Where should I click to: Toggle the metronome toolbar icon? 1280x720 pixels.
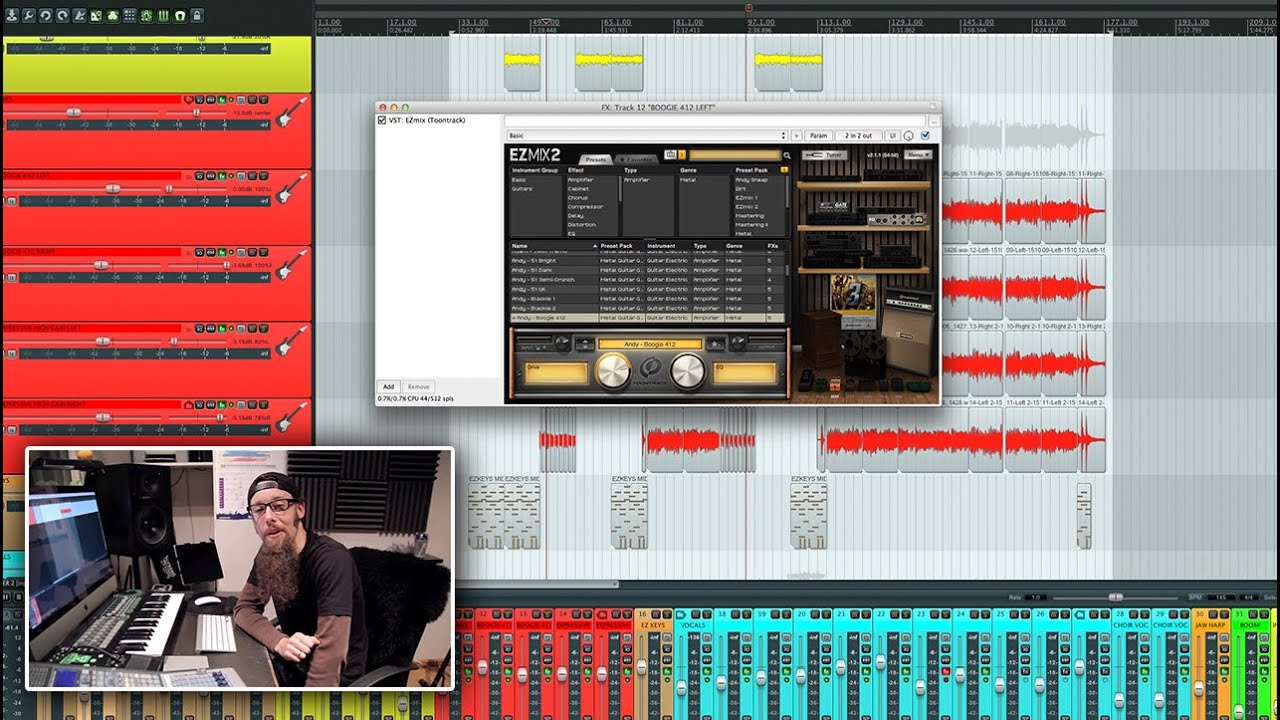coord(79,16)
